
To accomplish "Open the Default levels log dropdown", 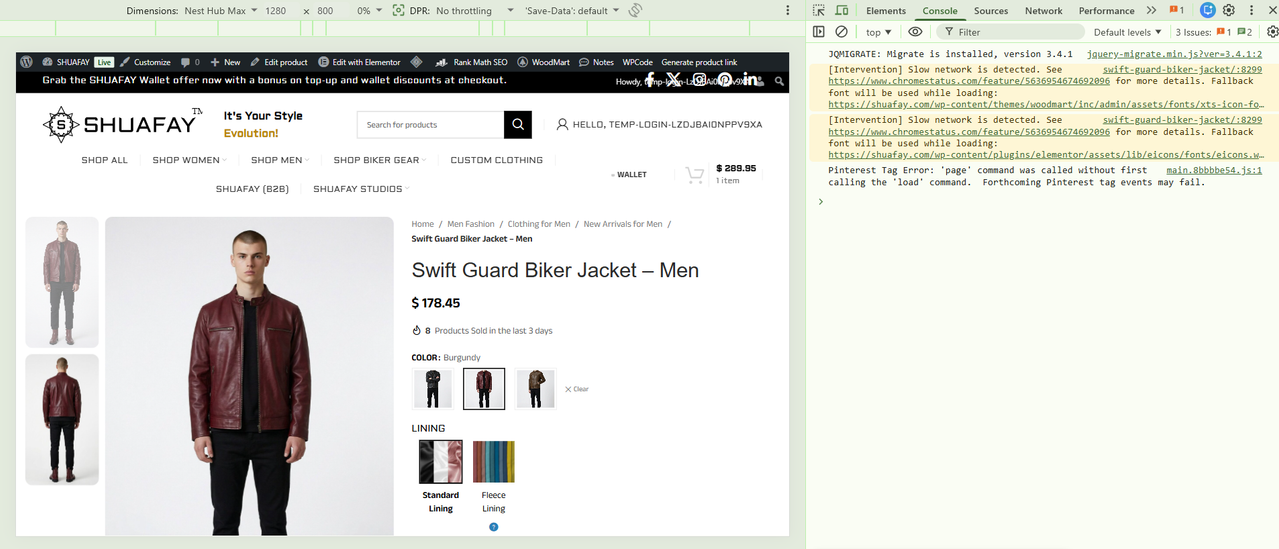I will pyautogui.click(x=1127, y=32).
